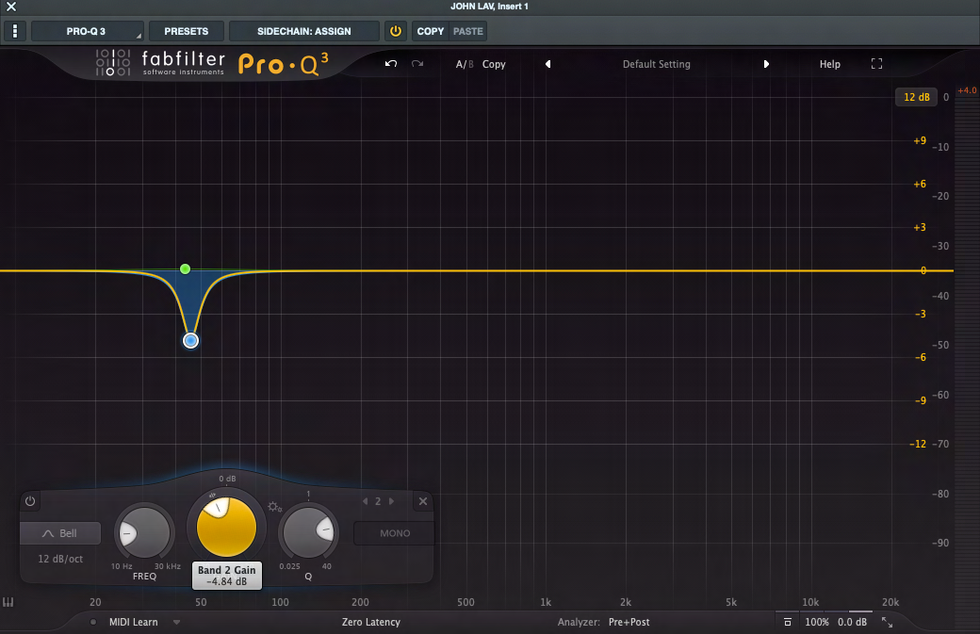Select the blue band 2 EQ node
Viewport: 980px width, 634px height.
(x=191, y=341)
